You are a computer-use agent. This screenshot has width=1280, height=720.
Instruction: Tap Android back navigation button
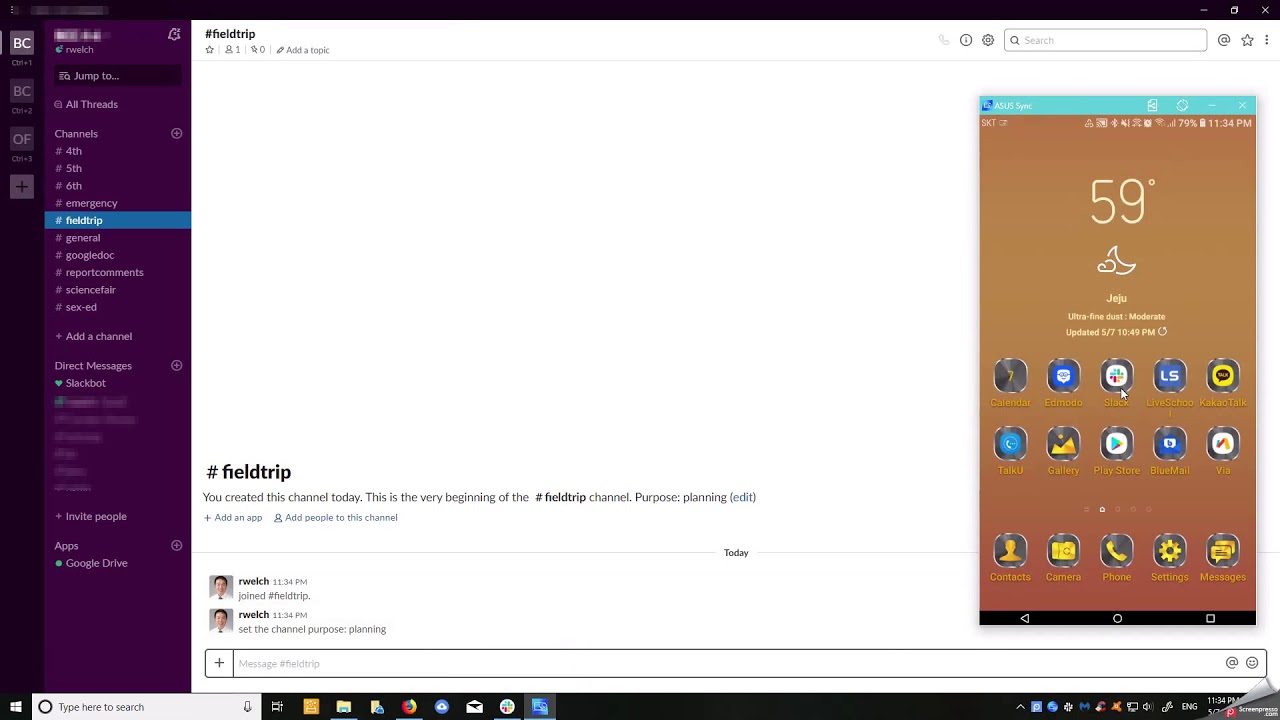[1025, 619]
